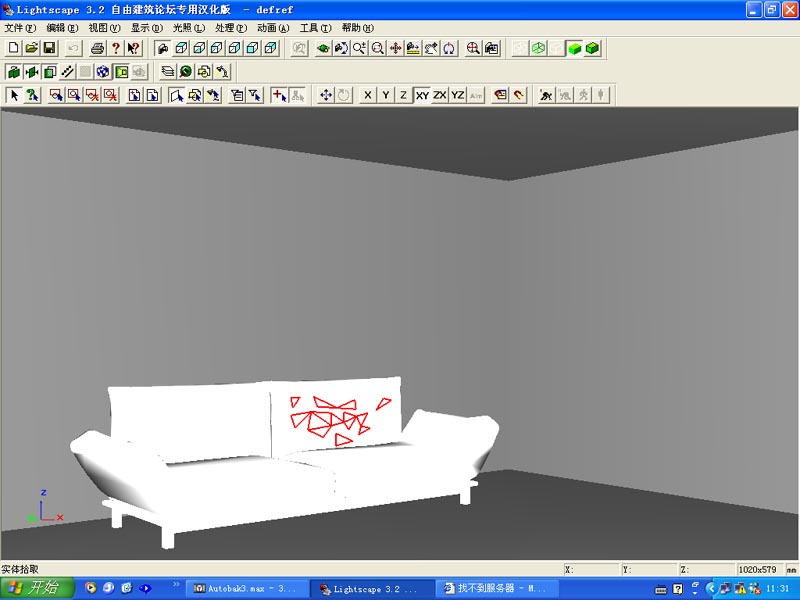Select the XY plane constraint
Viewport: 800px width, 600px height.
point(422,95)
